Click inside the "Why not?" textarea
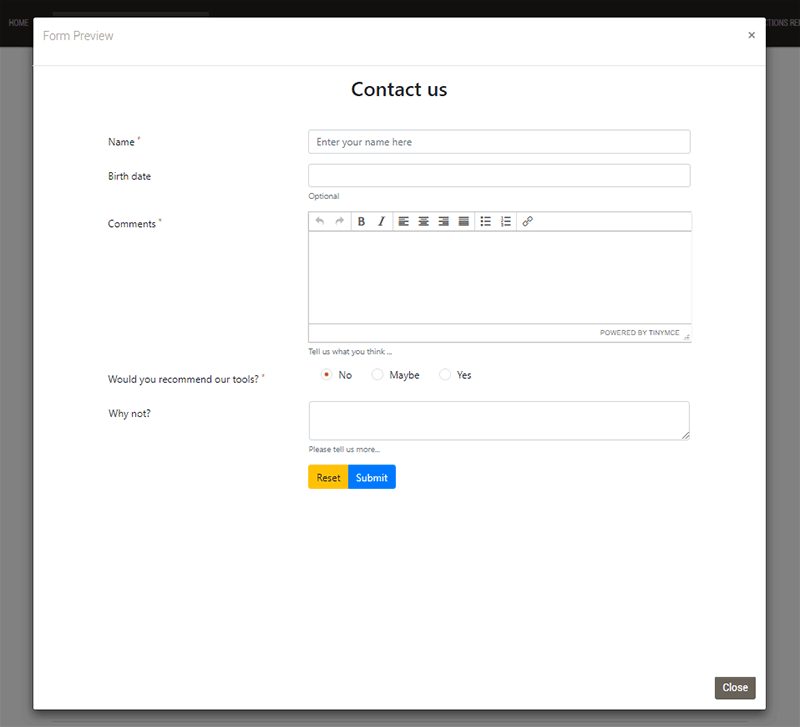800x727 pixels. coord(499,420)
